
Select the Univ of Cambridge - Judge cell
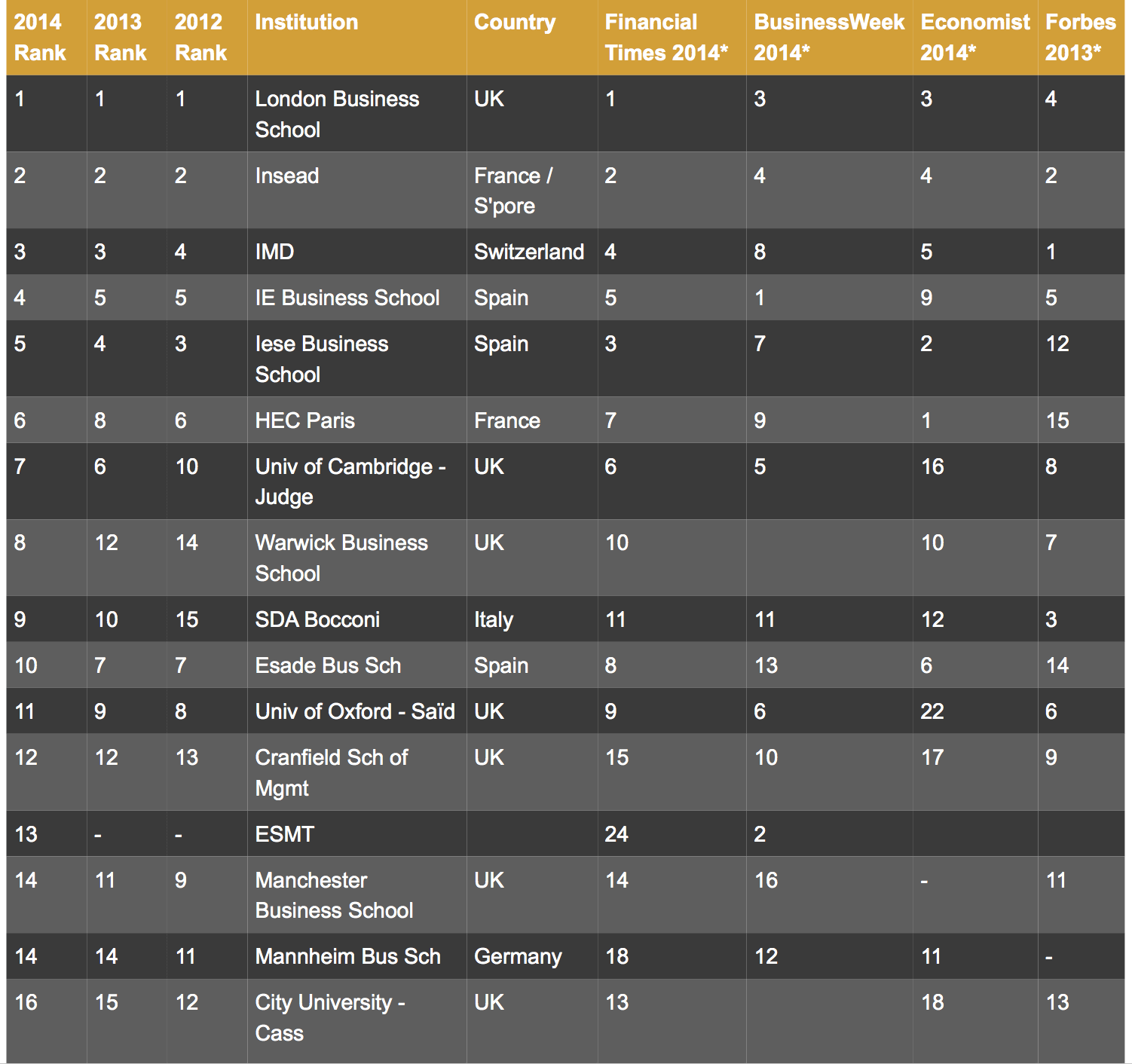pyautogui.click(x=357, y=482)
